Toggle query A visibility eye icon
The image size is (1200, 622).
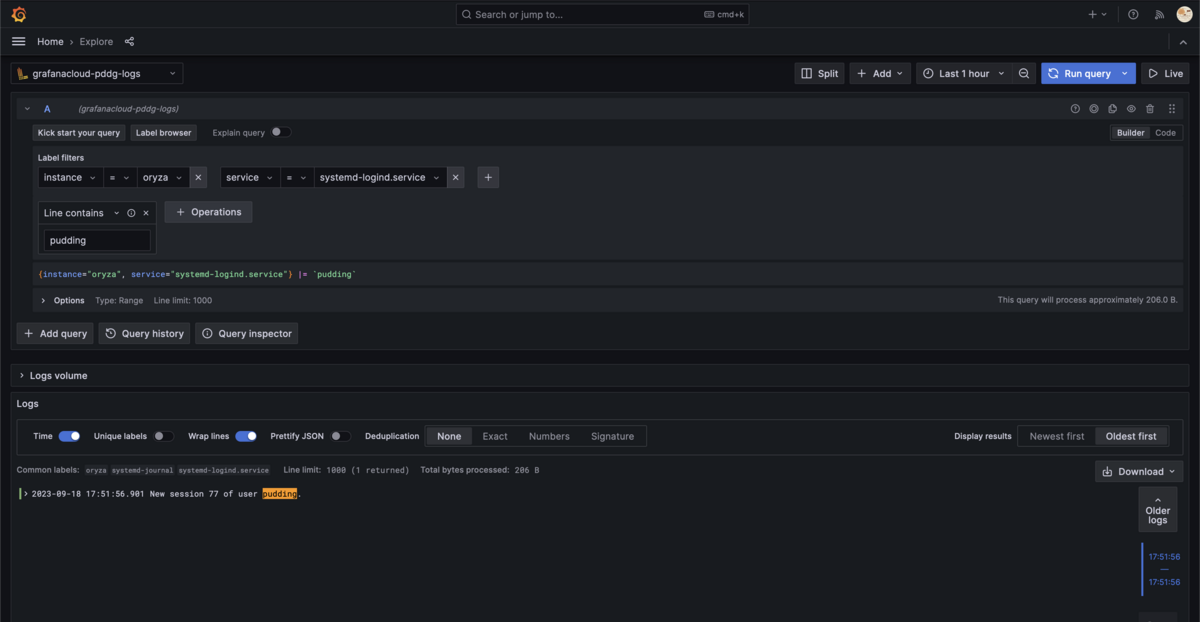1131,109
